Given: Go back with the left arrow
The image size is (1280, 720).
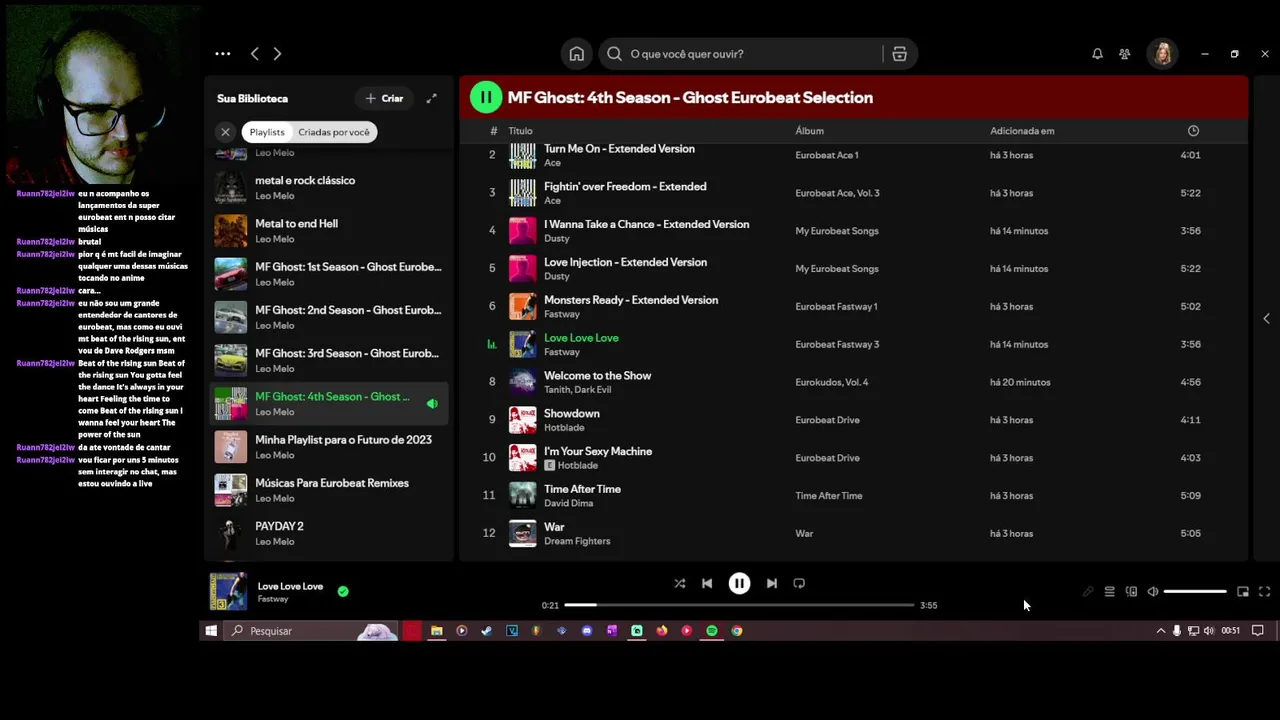Looking at the screenshot, I should click(x=255, y=54).
